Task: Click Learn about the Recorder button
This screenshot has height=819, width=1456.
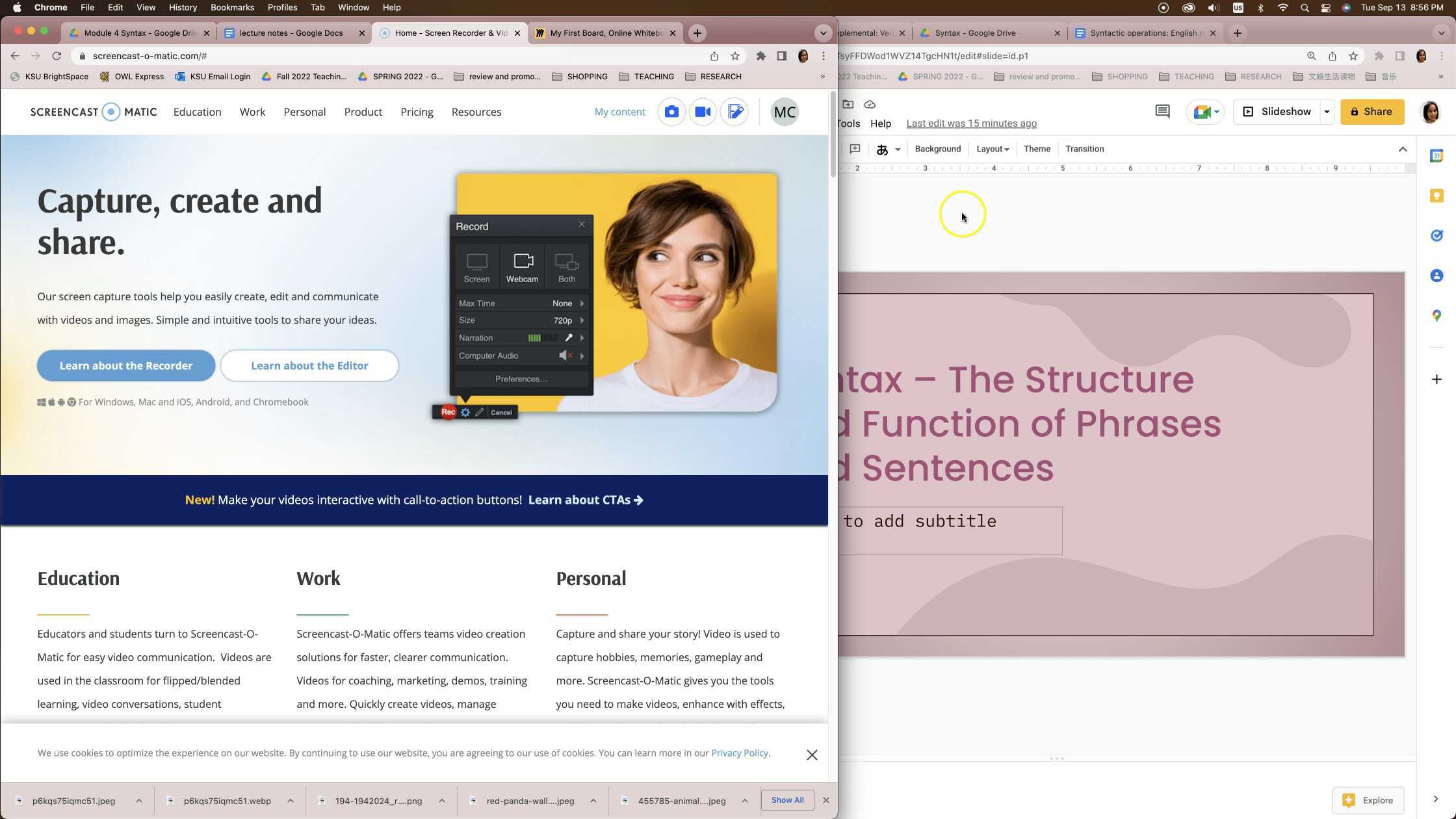Action: pos(125,365)
